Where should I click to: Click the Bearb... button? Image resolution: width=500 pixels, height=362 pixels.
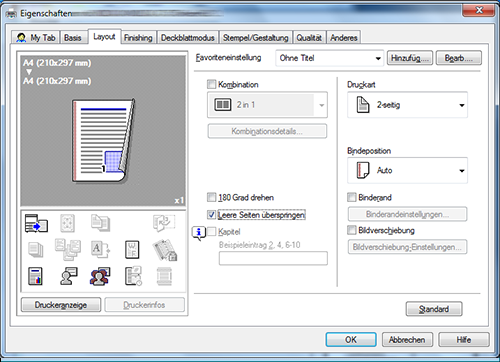[x=459, y=58]
